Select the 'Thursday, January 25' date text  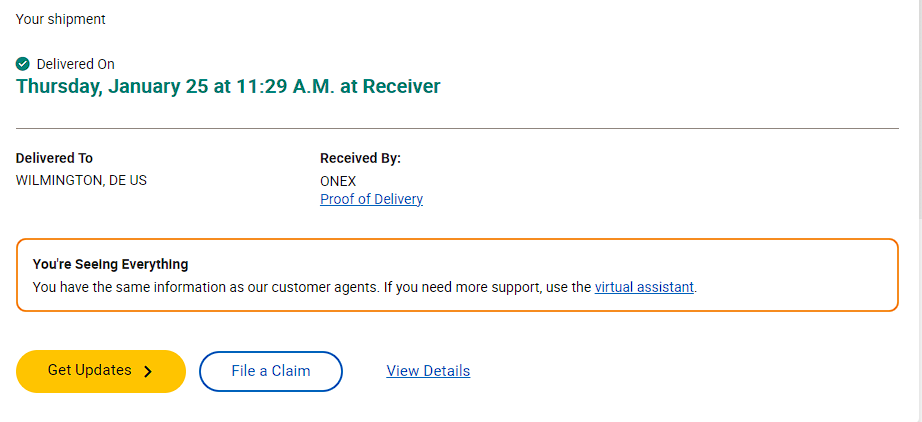tap(112, 86)
